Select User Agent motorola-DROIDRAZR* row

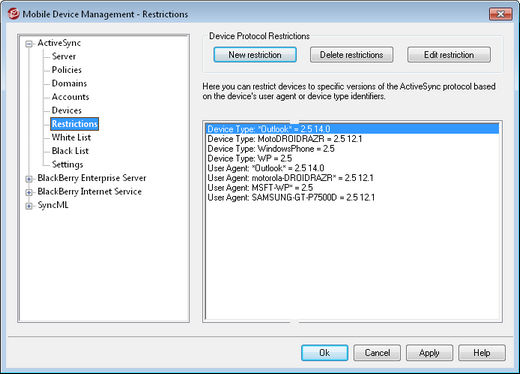coord(353,178)
